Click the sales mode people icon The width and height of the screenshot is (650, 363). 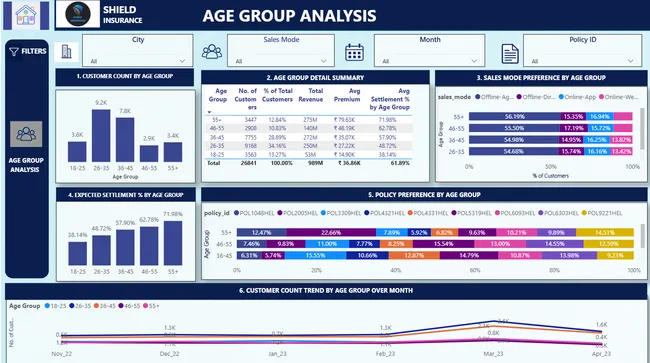click(x=212, y=52)
